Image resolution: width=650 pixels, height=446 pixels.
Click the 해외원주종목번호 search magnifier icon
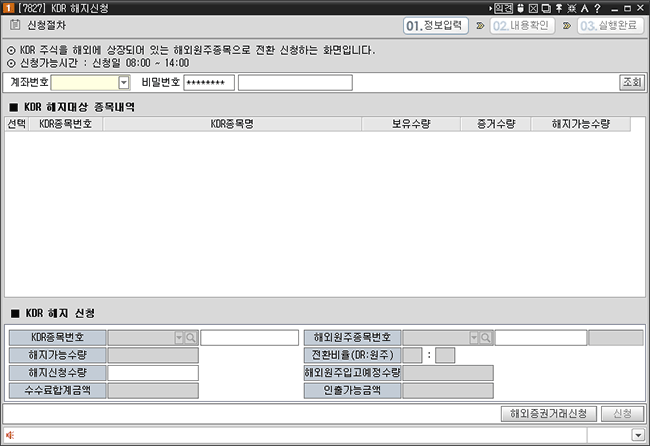[486, 338]
